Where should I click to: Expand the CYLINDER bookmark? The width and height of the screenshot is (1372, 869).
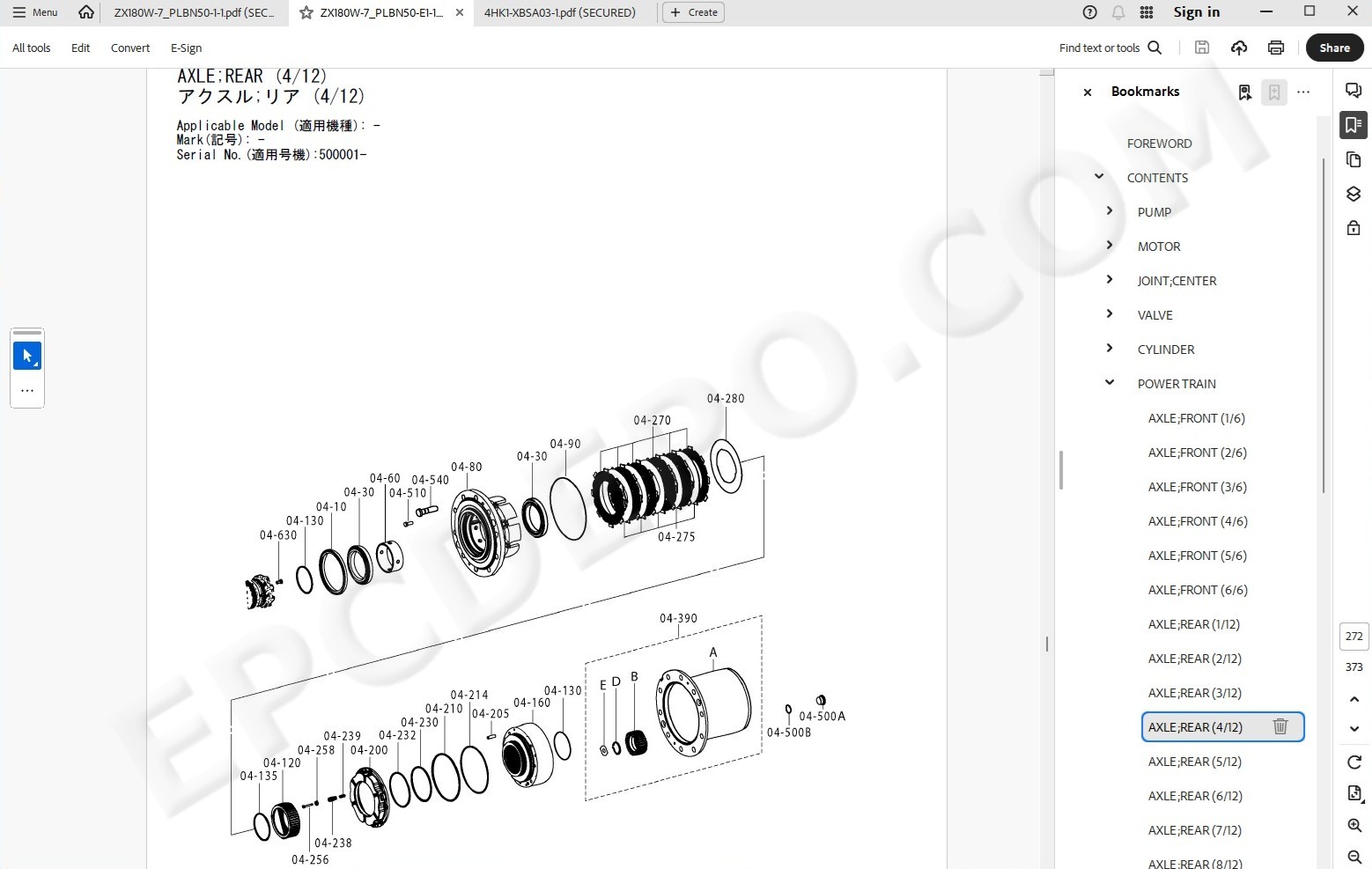(1110, 349)
